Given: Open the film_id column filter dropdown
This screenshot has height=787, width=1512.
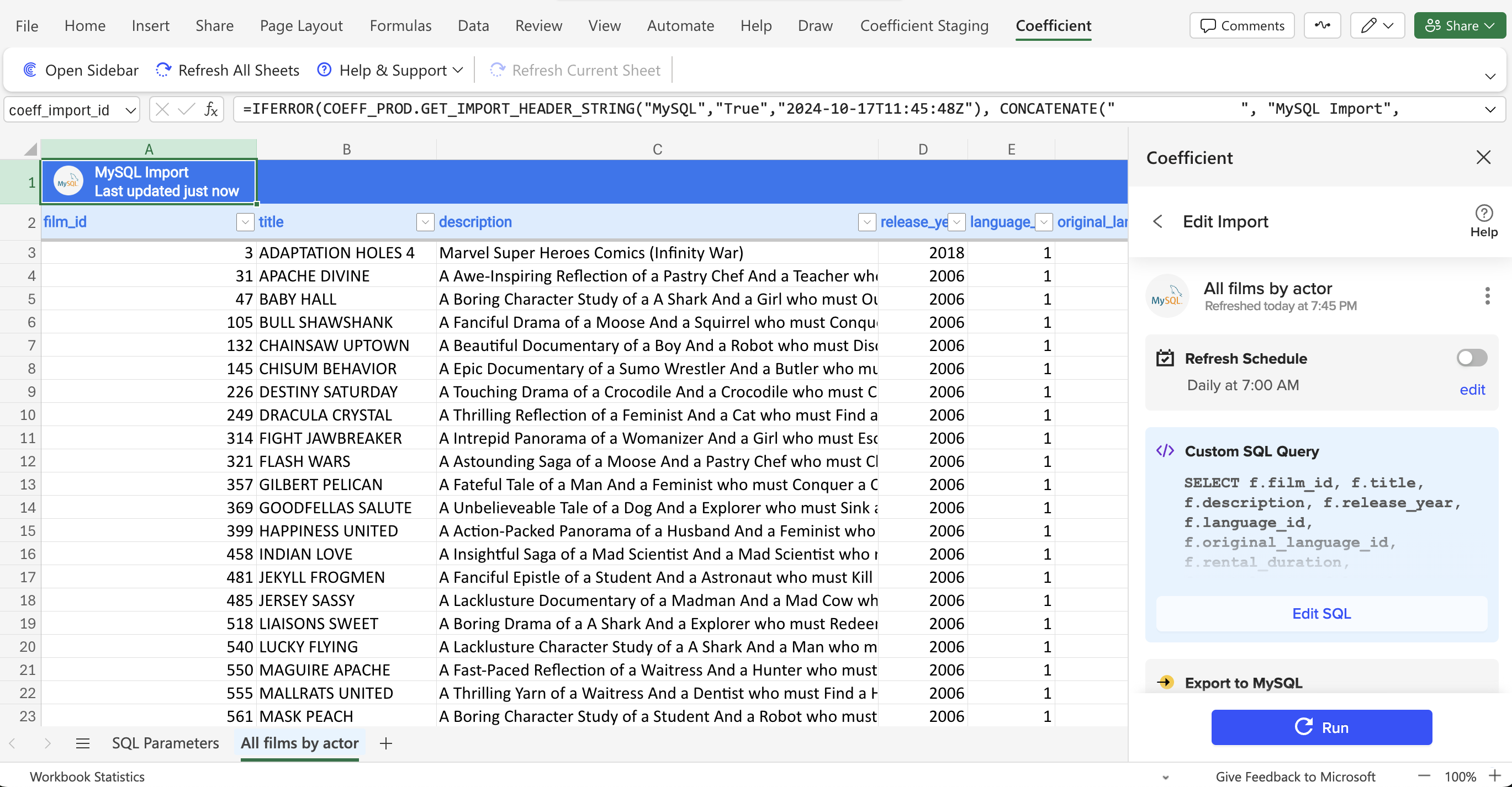Looking at the screenshot, I should pos(245,222).
